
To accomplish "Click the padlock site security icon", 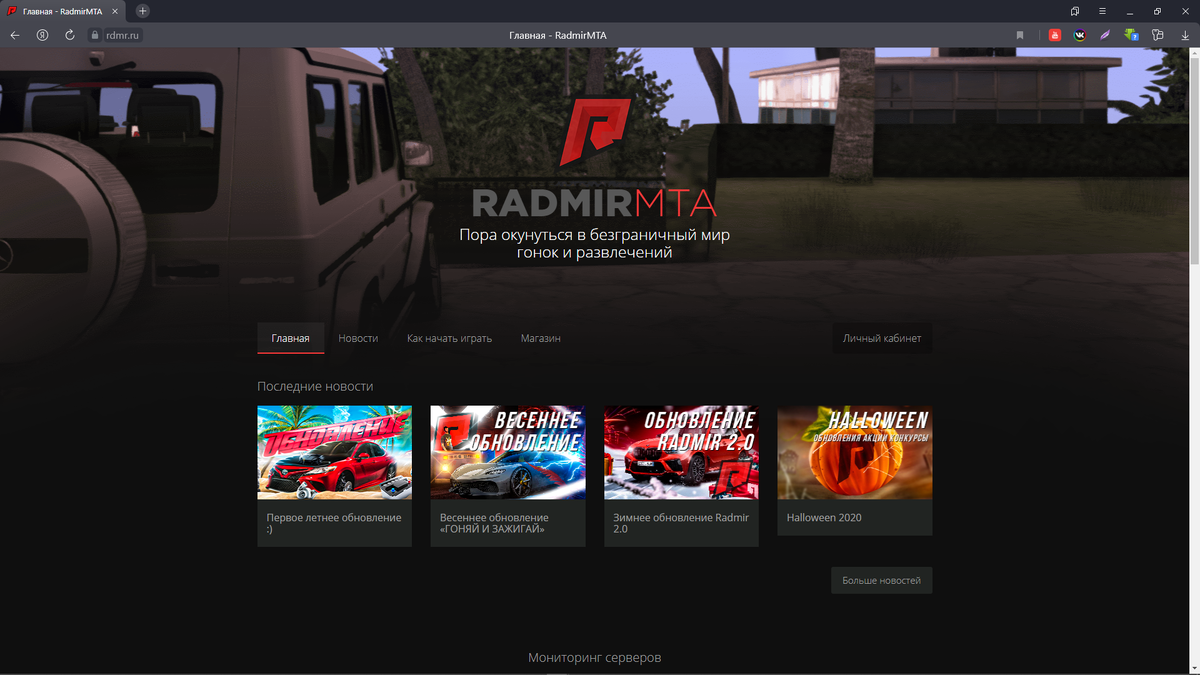I will coord(95,35).
